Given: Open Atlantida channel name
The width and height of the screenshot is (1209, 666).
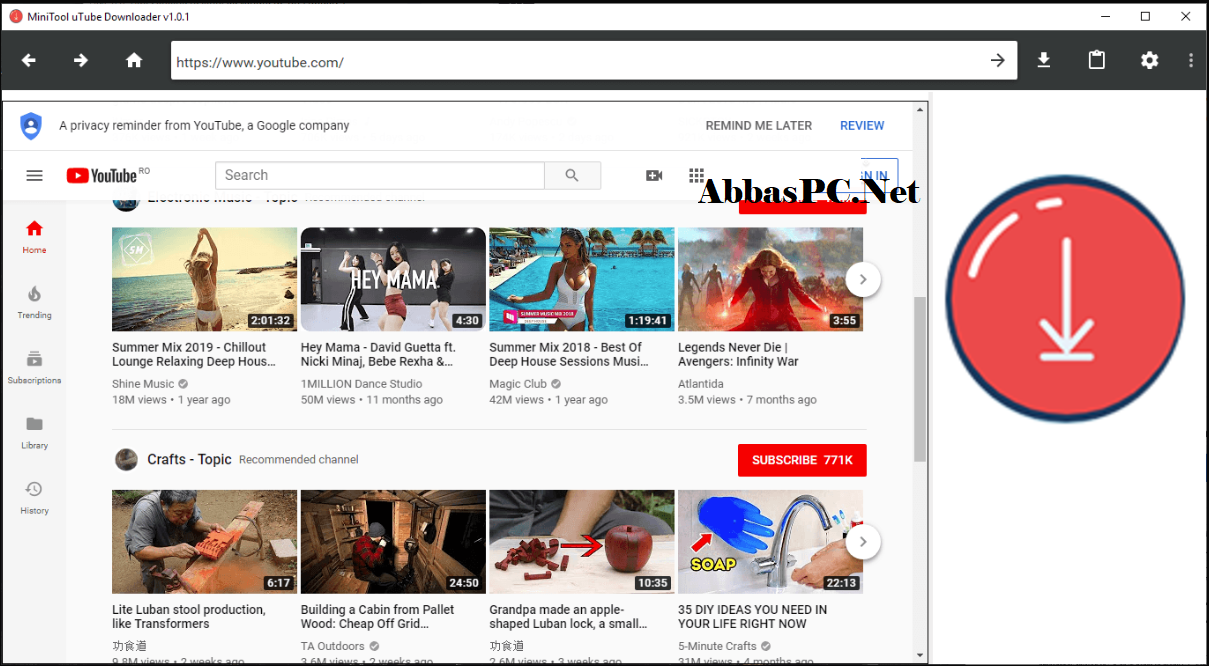Looking at the screenshot, I should [x=701, y=384].
